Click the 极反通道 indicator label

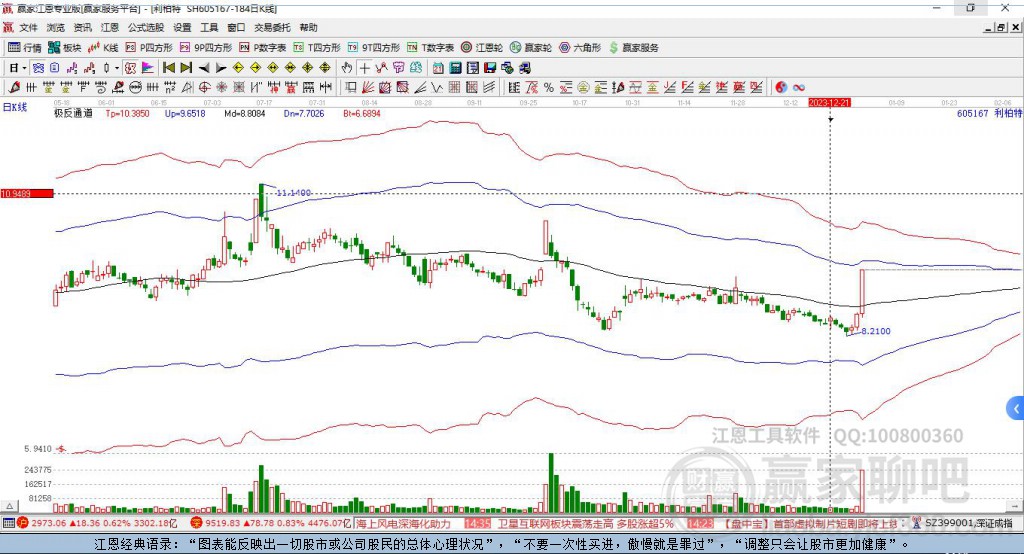(73, 113)
